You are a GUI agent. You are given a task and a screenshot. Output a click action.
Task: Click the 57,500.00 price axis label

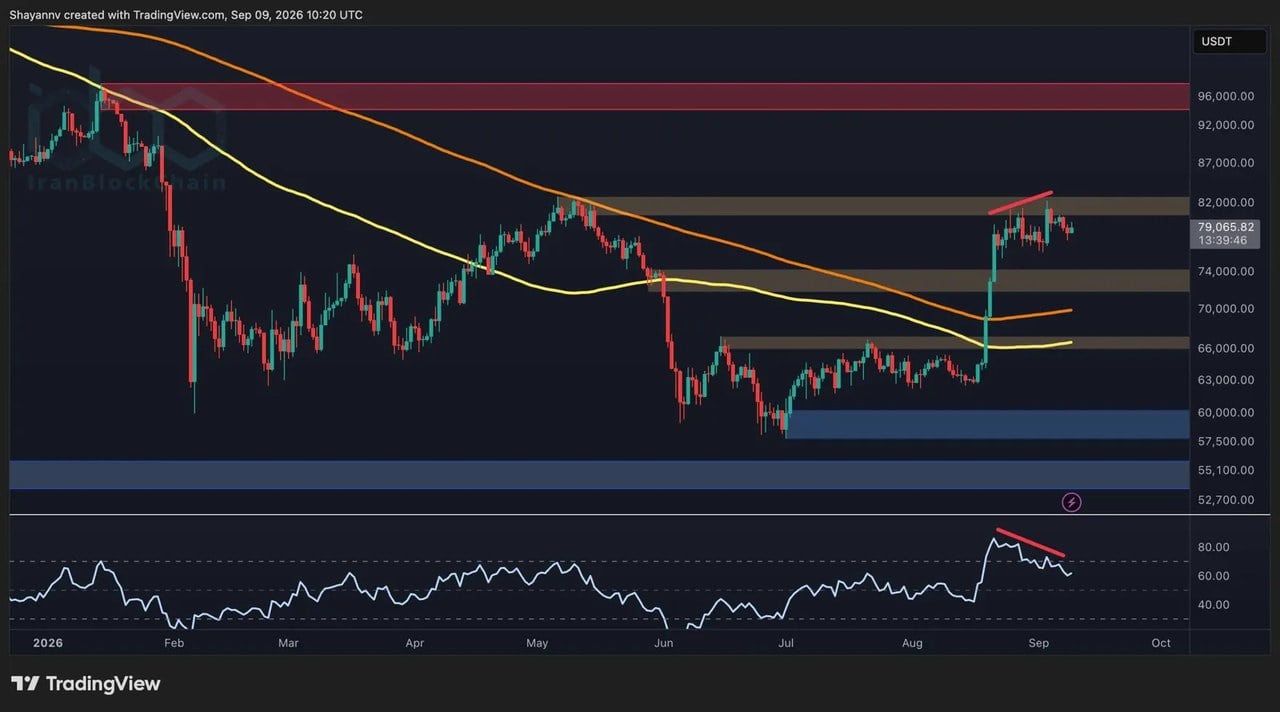point(1226,441)
